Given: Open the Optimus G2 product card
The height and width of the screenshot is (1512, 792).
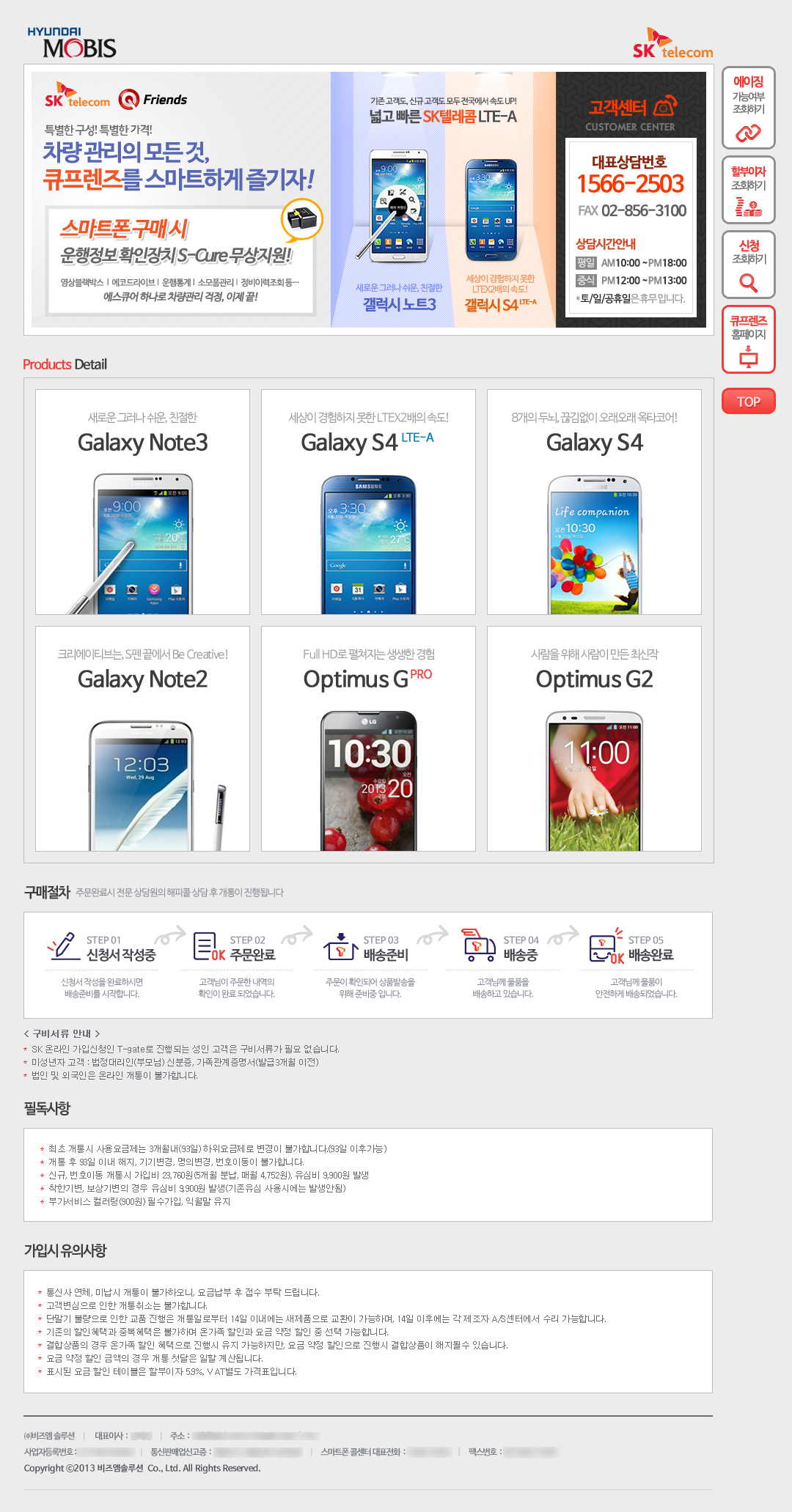Looking at the screenshot, I should pyautogui.click(x=594, y=739).
